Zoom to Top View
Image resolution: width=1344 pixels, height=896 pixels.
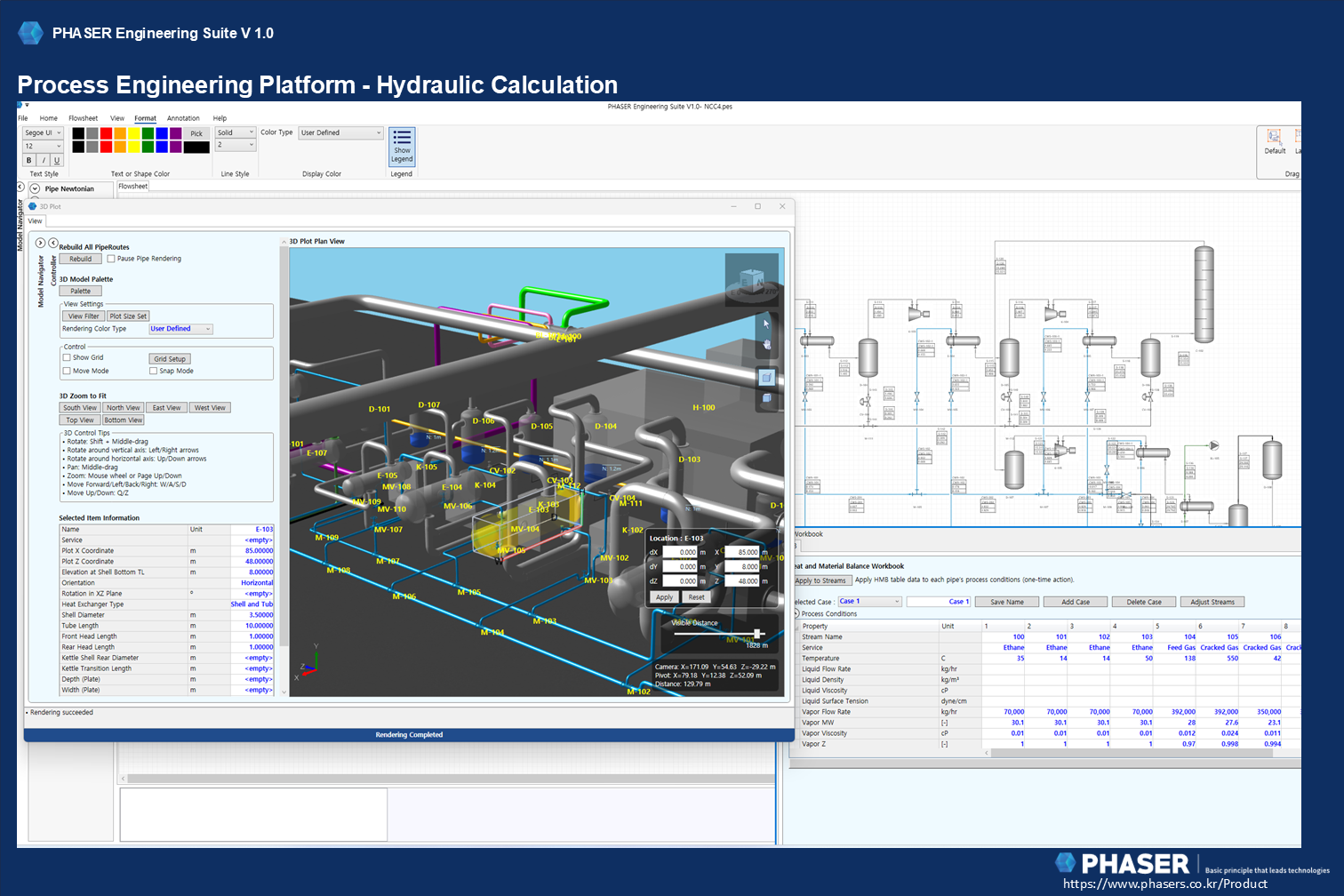pyautogui.click(x=79, y=420)
